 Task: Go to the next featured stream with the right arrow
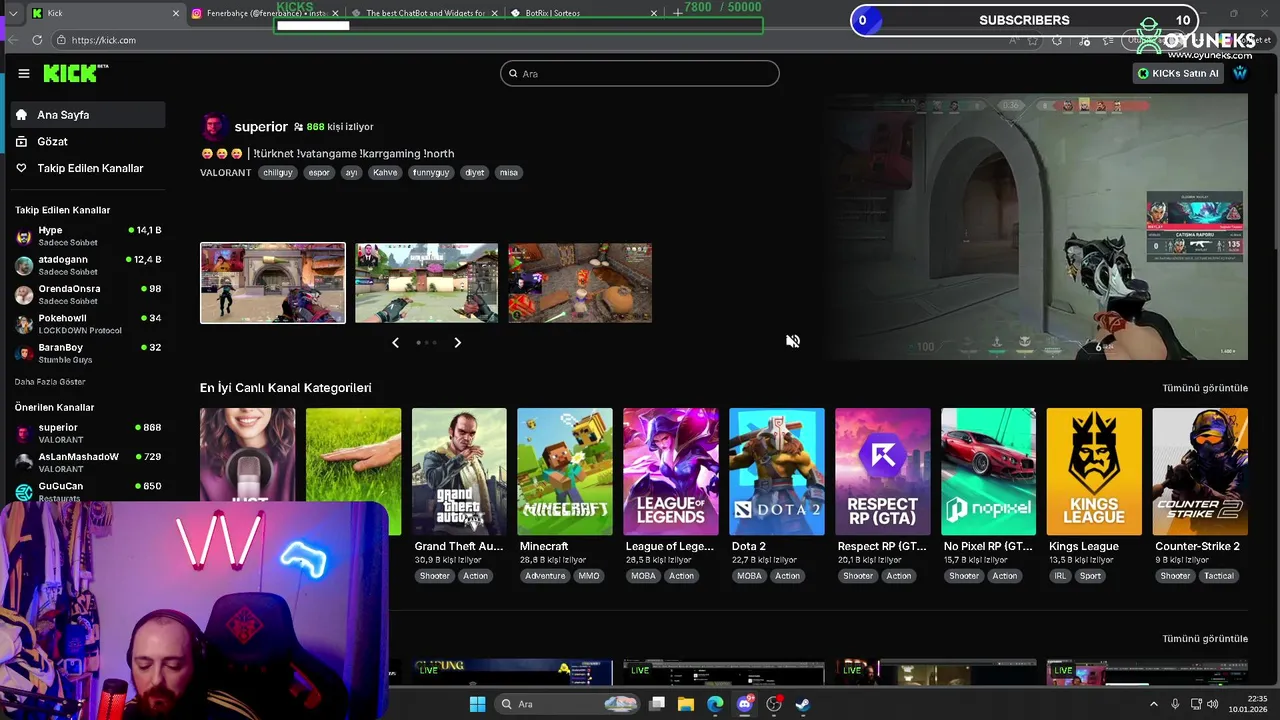[x=457, y=342]
